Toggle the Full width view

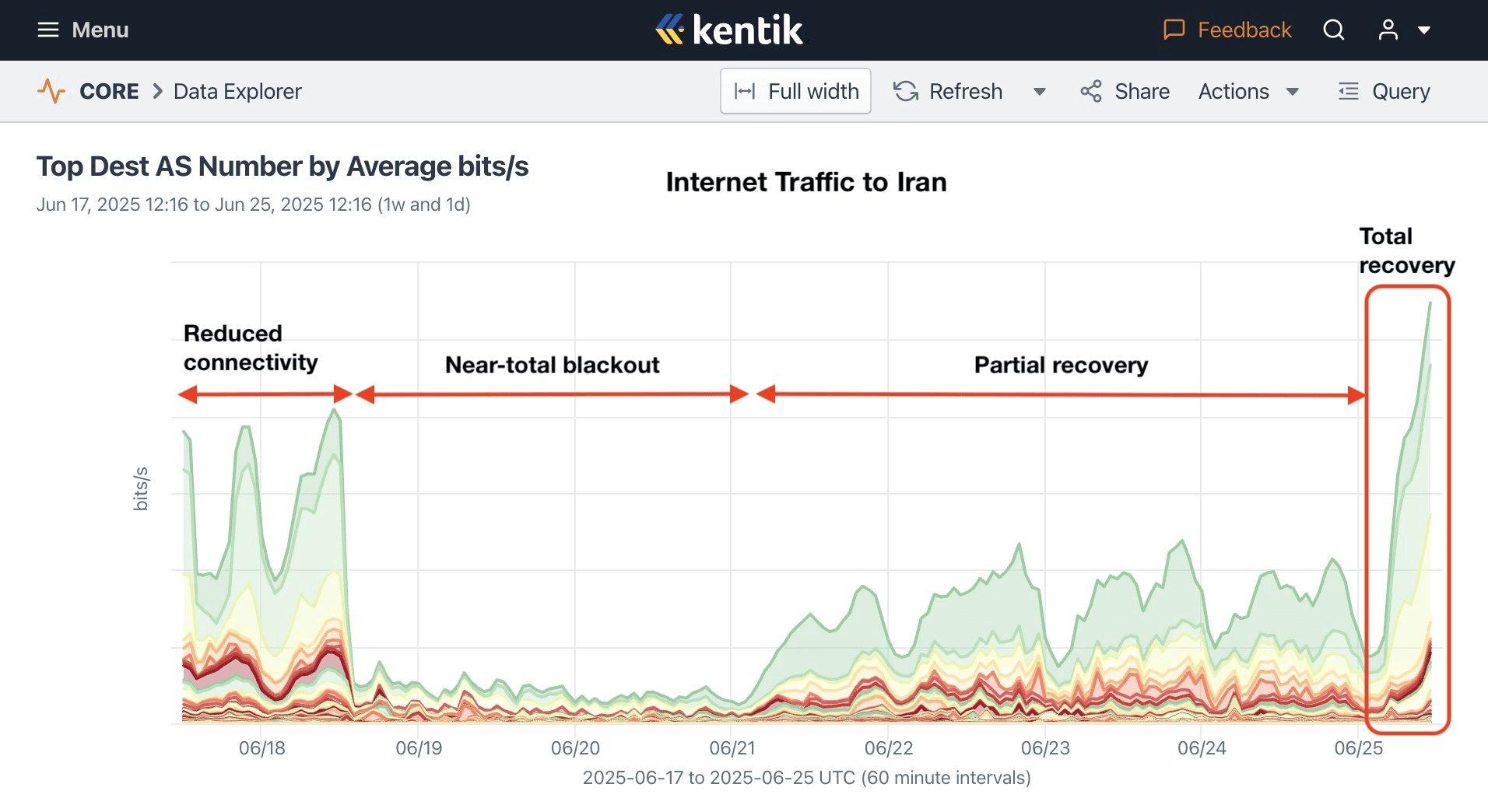[795, 92]
